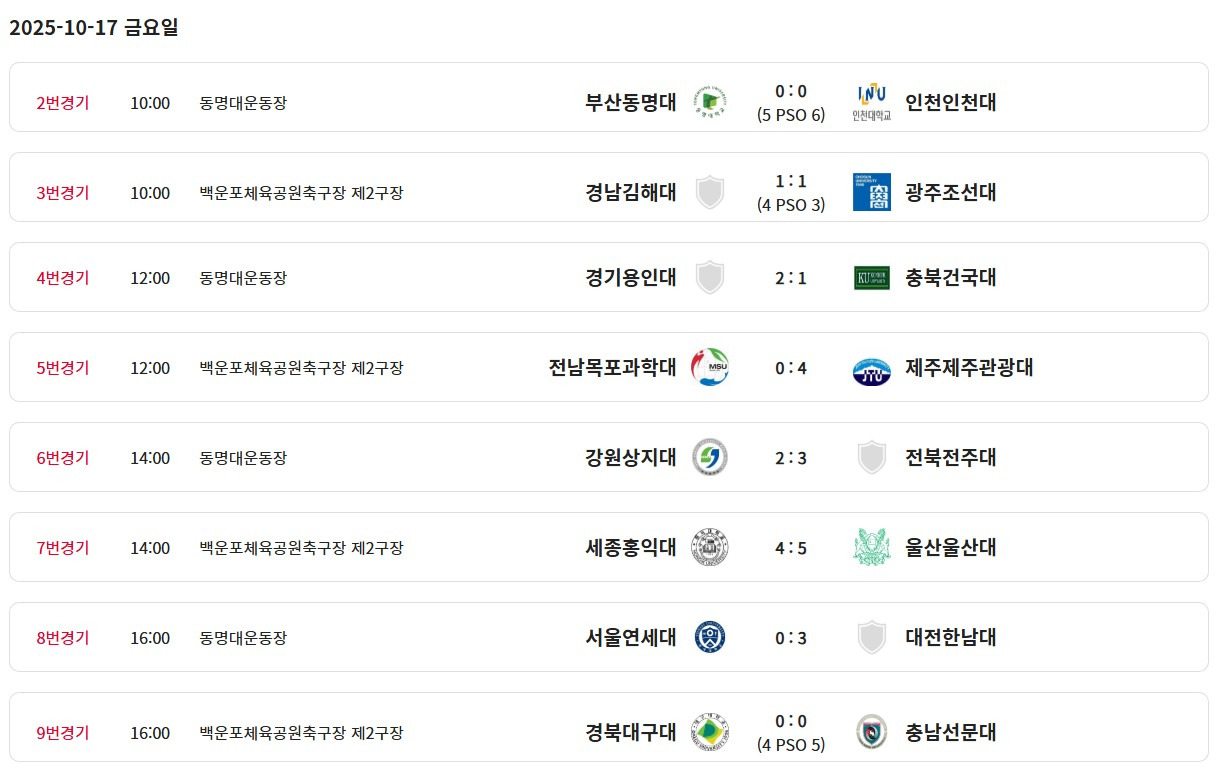The height and width of the screenshot is (774, 1220).
Task: Click the 4 : 5 score of 7번경기
Action: pos(790,547)
